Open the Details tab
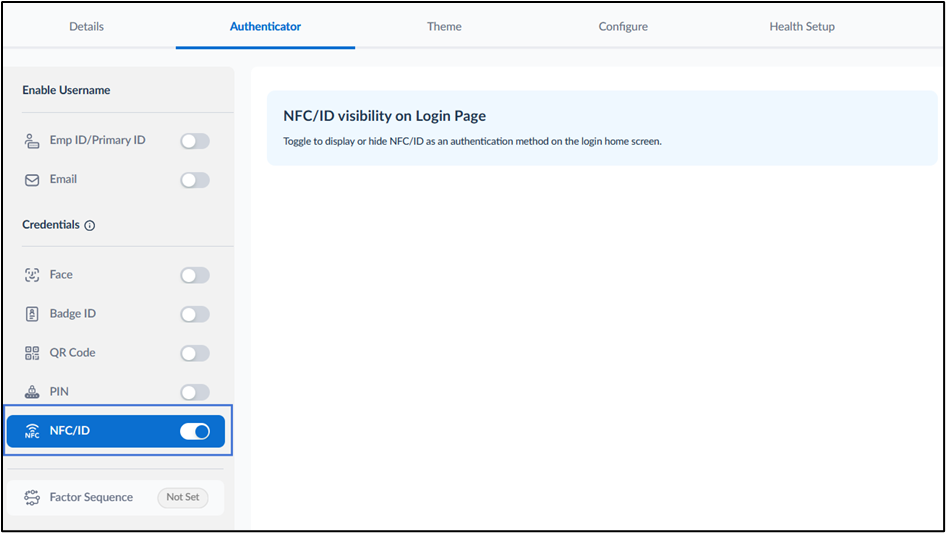This screenshot has height=533, width=946. (86, 27)
